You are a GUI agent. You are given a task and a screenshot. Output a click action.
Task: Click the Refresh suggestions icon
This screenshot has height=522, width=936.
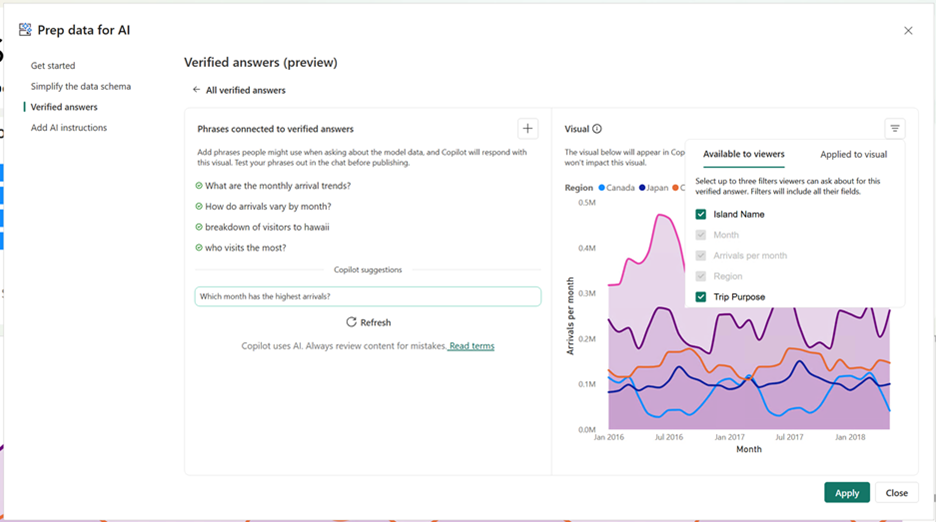(351, 322)
